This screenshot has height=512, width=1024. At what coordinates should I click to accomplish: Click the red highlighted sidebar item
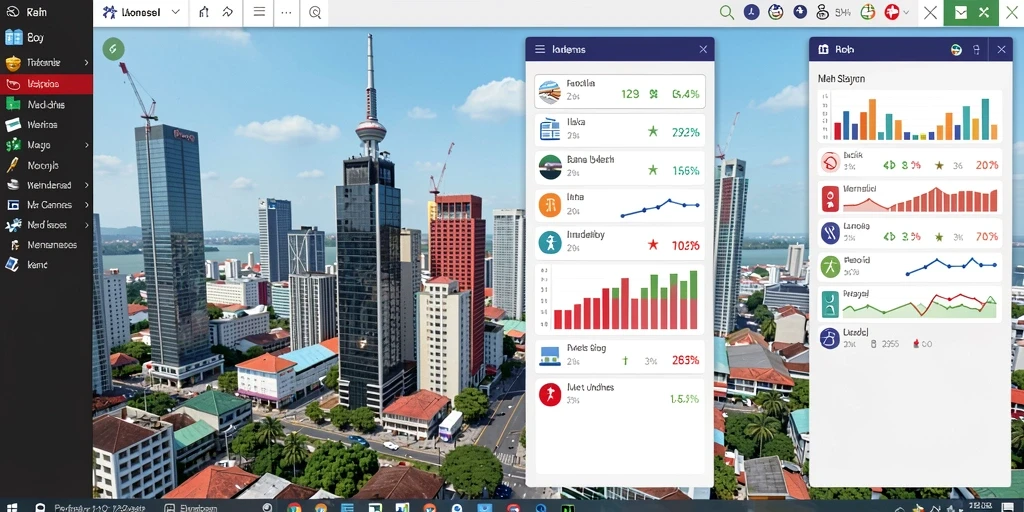pos(46,84)
